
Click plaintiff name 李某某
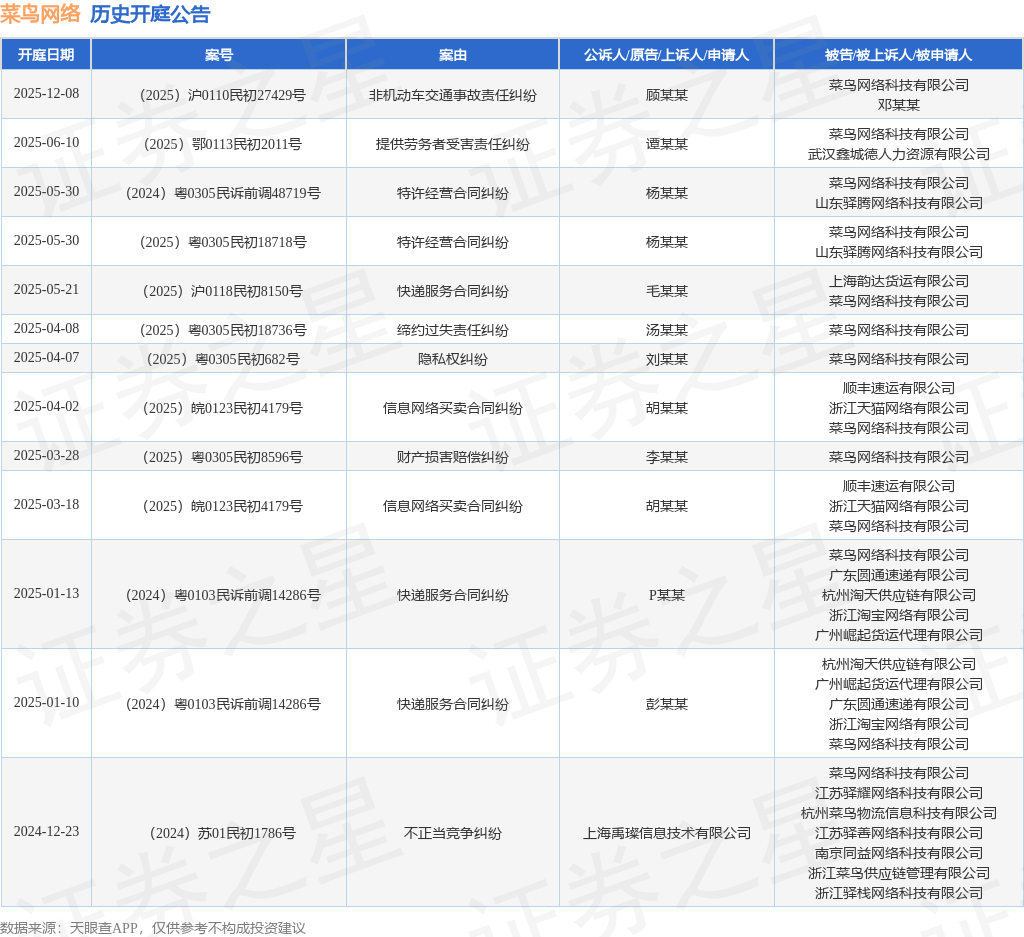[x=667, y=457]
